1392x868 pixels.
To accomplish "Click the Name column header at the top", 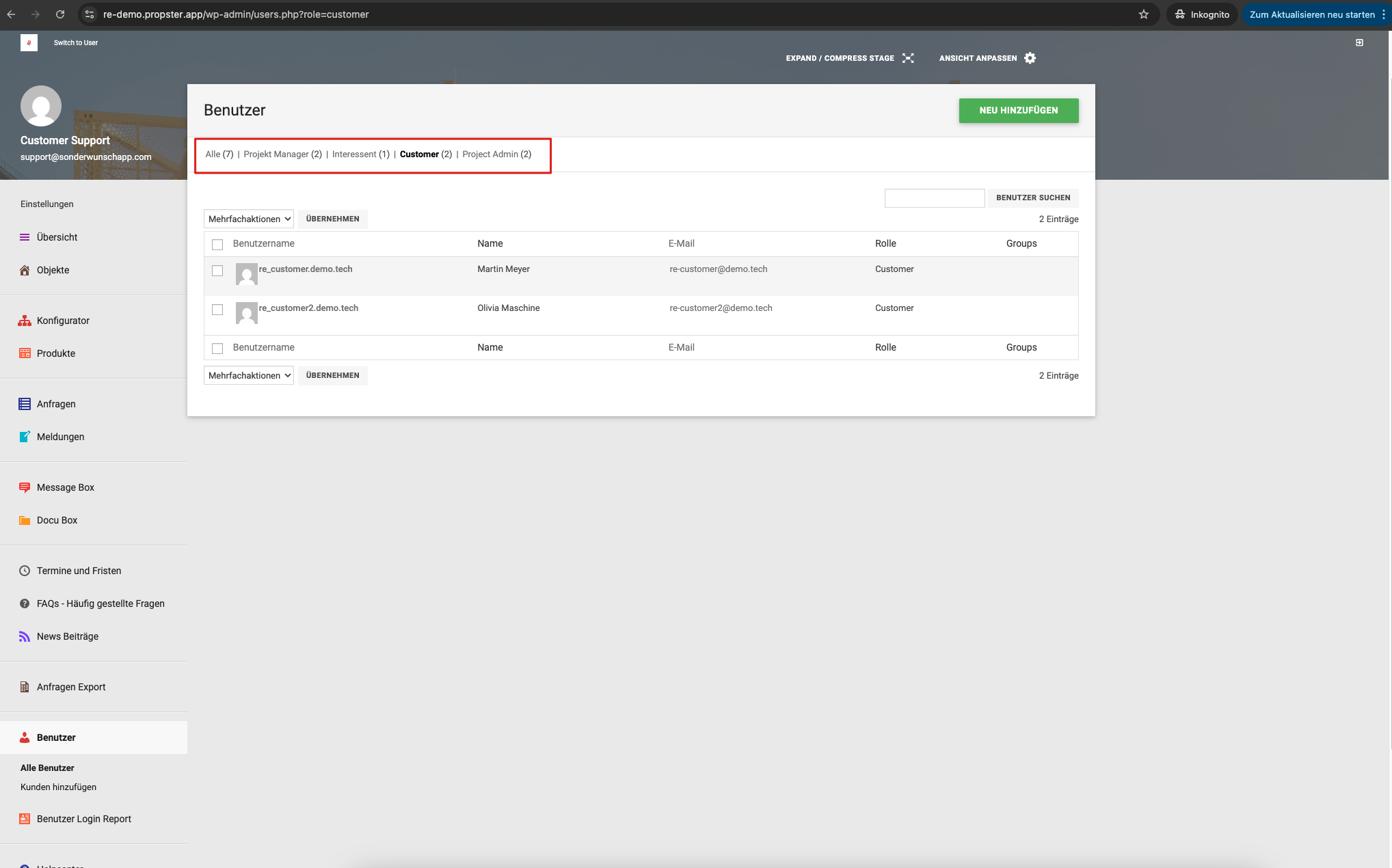I will (x=490, y=244).
